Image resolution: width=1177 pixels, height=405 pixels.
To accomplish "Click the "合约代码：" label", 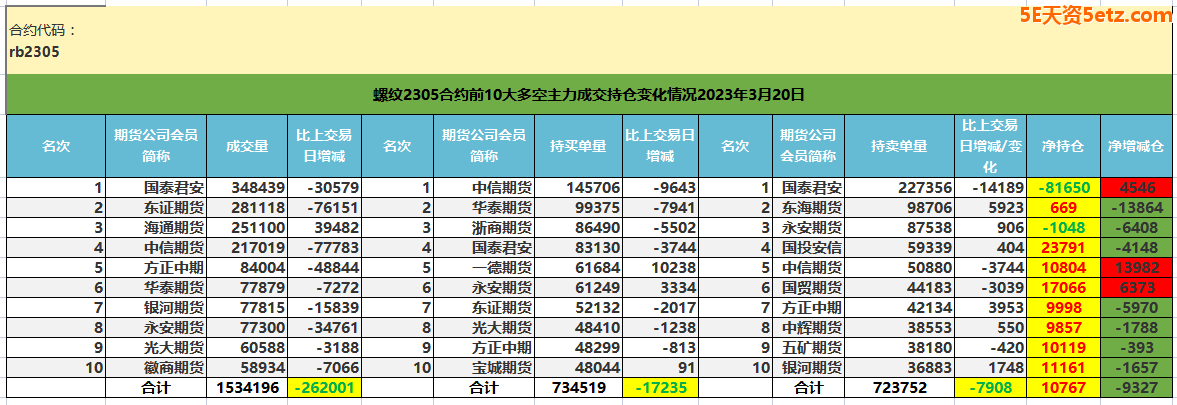I will (x=43, y=31).
